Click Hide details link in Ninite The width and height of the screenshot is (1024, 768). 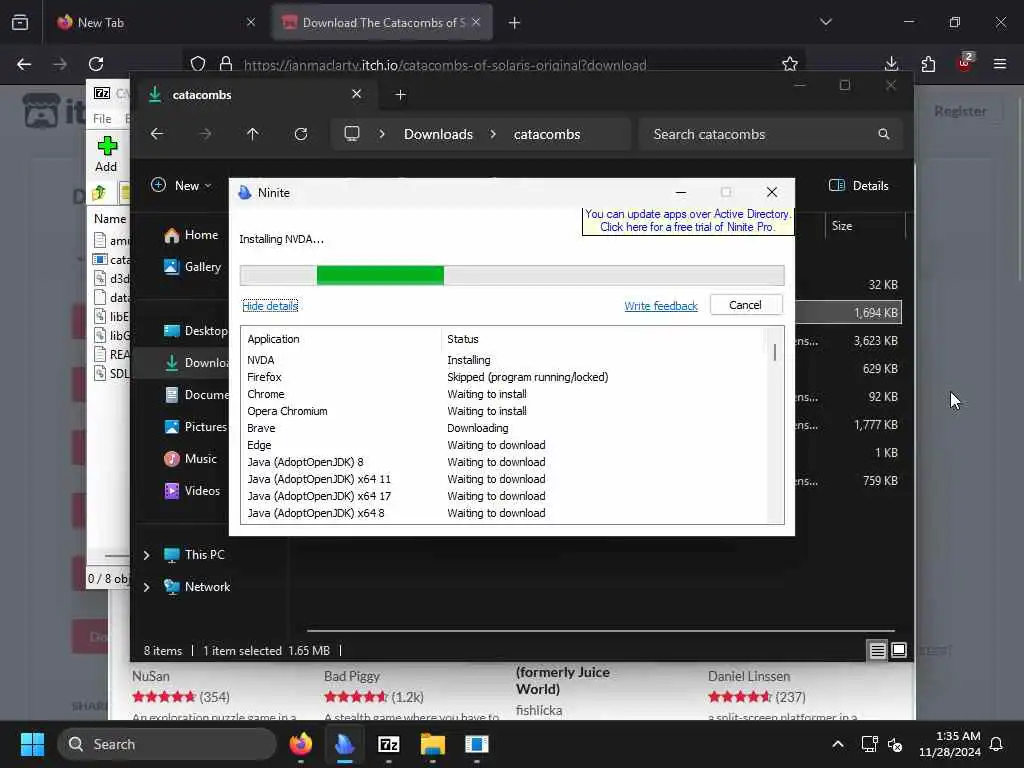coord(270,306)
